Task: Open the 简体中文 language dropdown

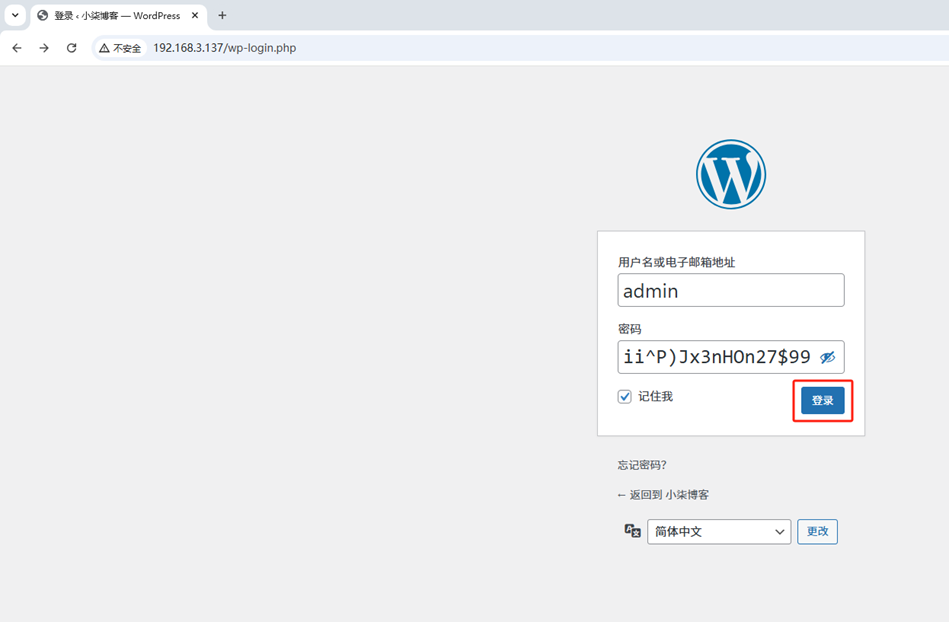Action: coord(719,532)
